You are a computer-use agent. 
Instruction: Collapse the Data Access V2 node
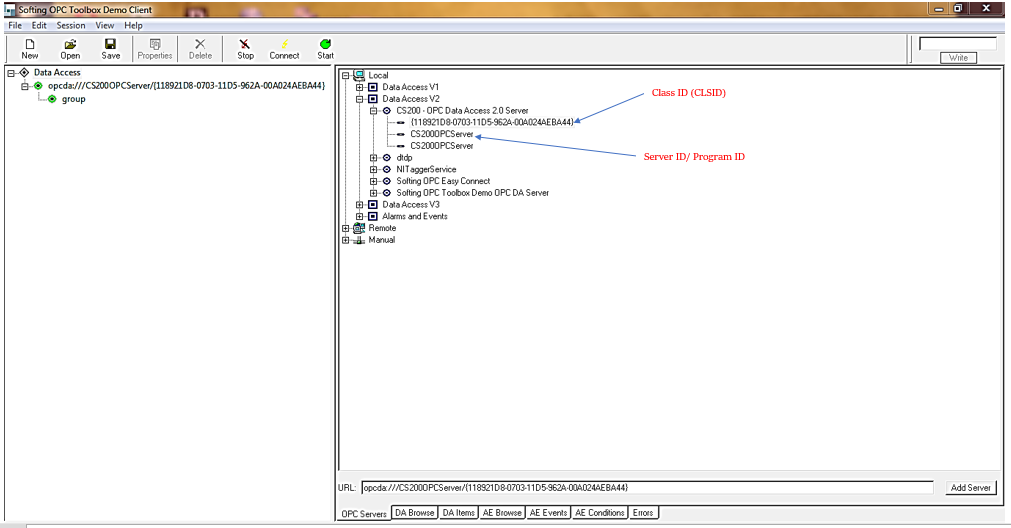(359, 99)
